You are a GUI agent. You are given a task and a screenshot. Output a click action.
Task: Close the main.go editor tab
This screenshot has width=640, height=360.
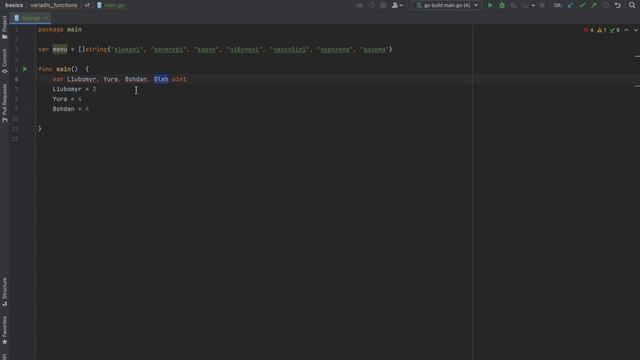click(x=45, y=18)
